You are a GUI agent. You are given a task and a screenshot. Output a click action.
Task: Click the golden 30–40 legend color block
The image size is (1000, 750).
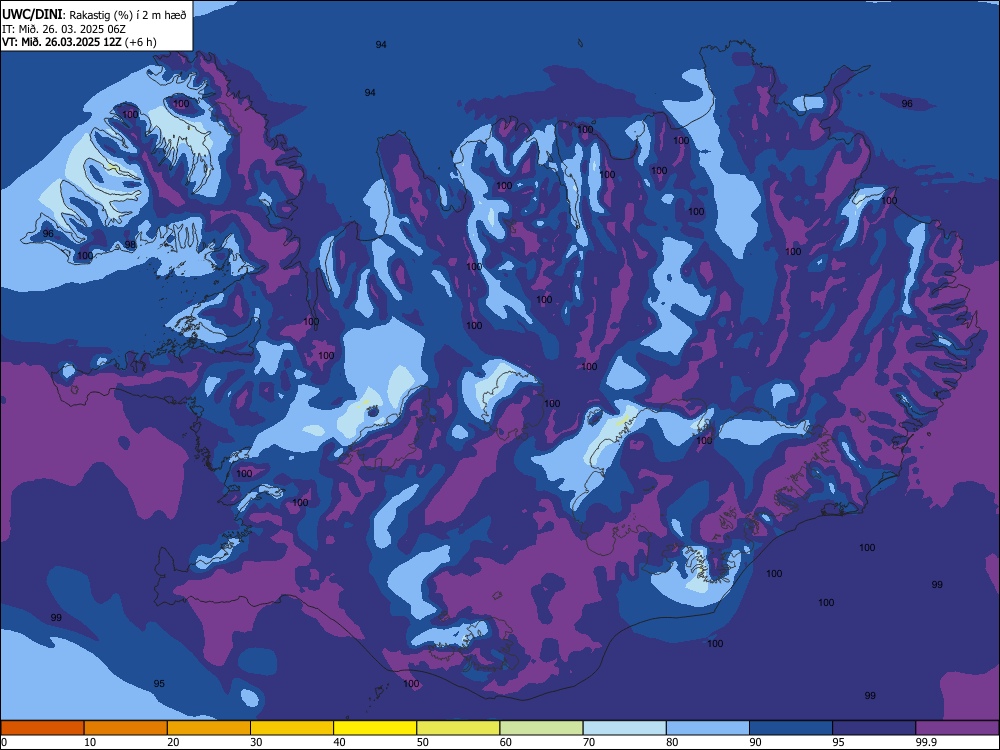click(292, 728)
